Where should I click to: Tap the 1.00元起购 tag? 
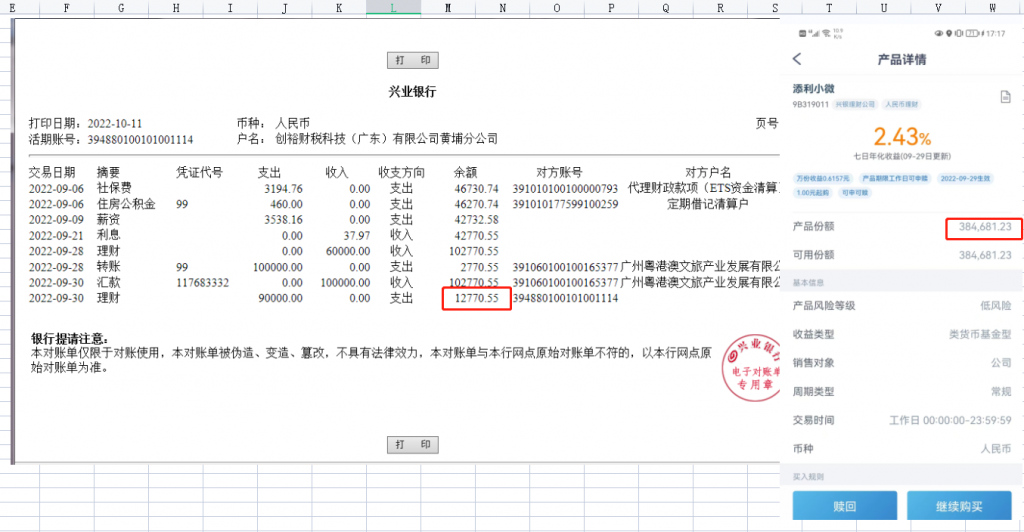pyautogui.click(x=813, y=193)
